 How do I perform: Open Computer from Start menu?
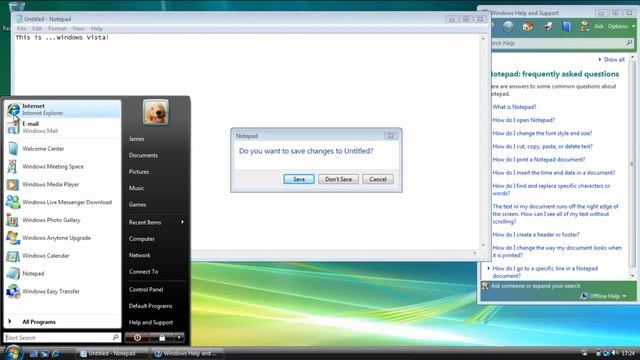[142, 238]
